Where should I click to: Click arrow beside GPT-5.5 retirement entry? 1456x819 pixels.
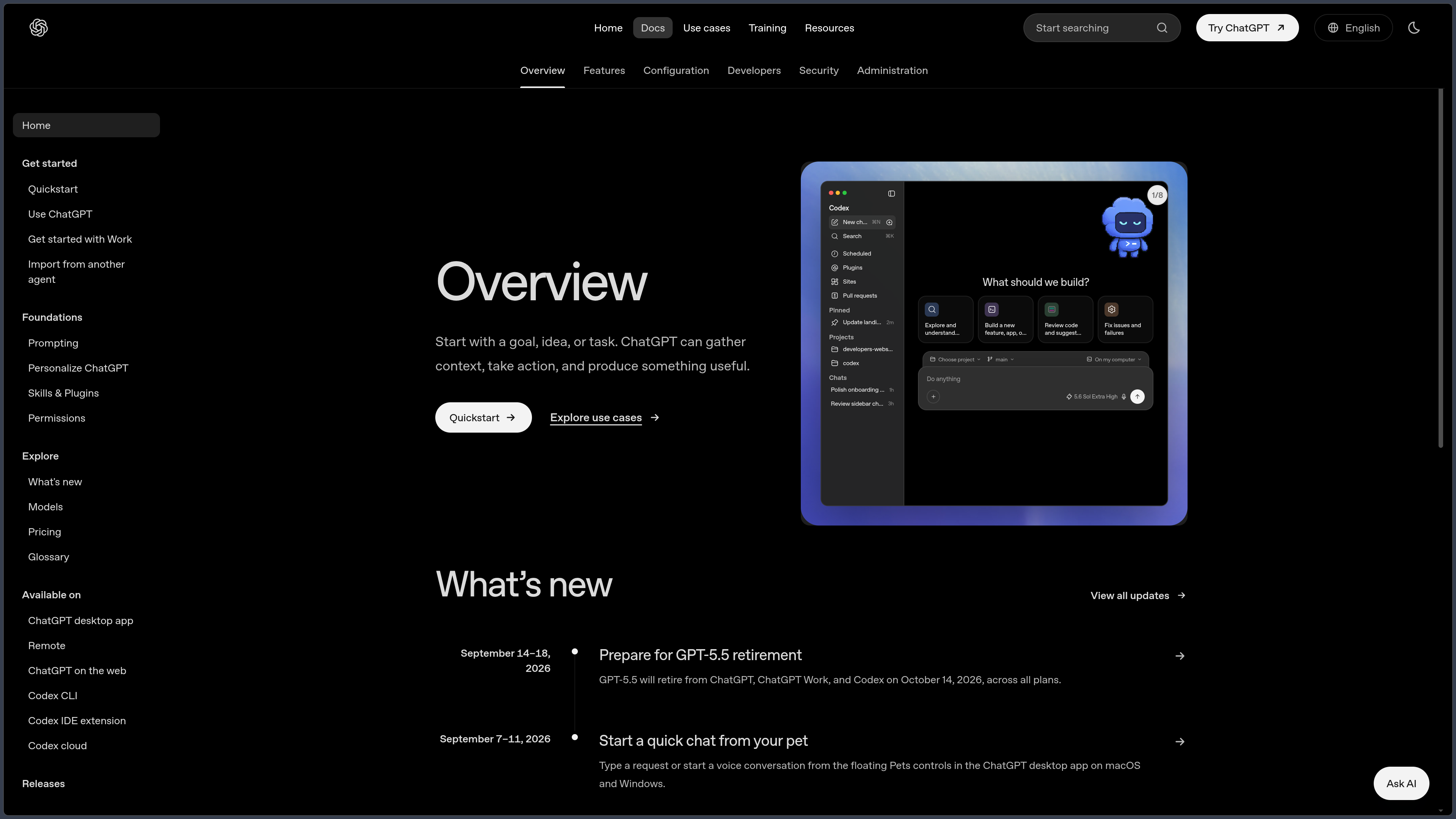pos(1180,656)
